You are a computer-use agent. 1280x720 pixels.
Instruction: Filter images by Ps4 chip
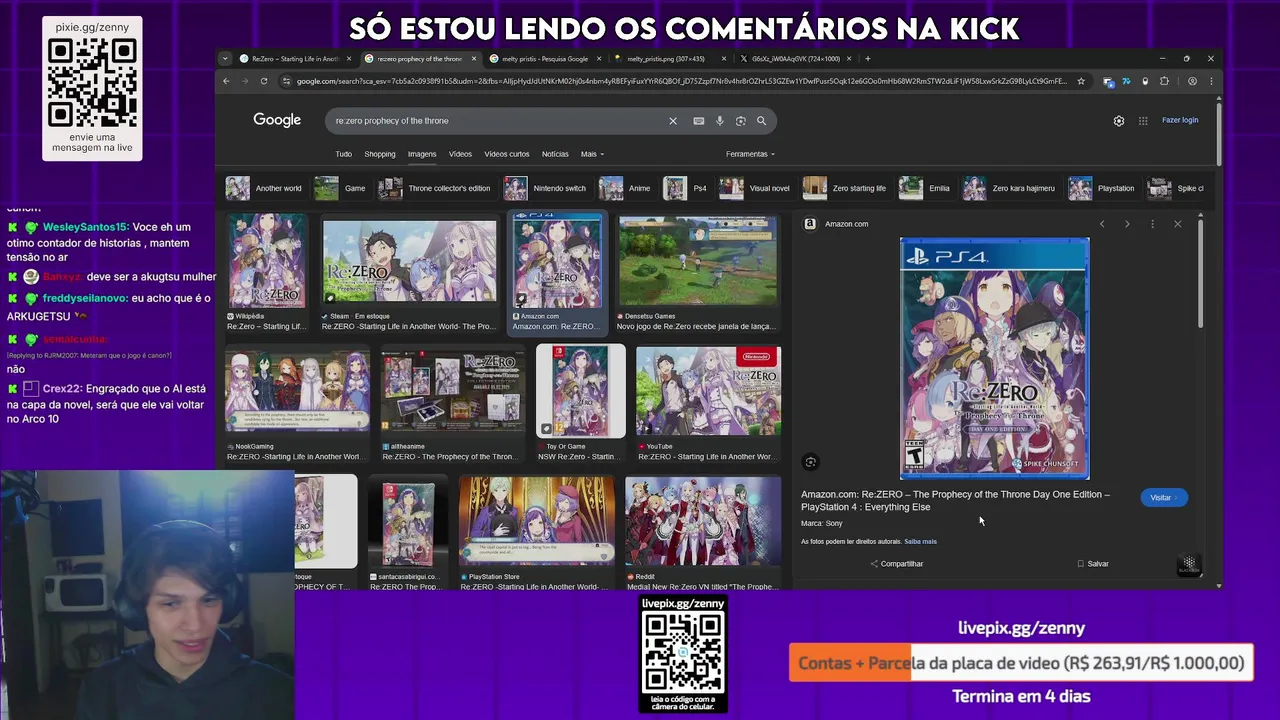pos(686,188)
